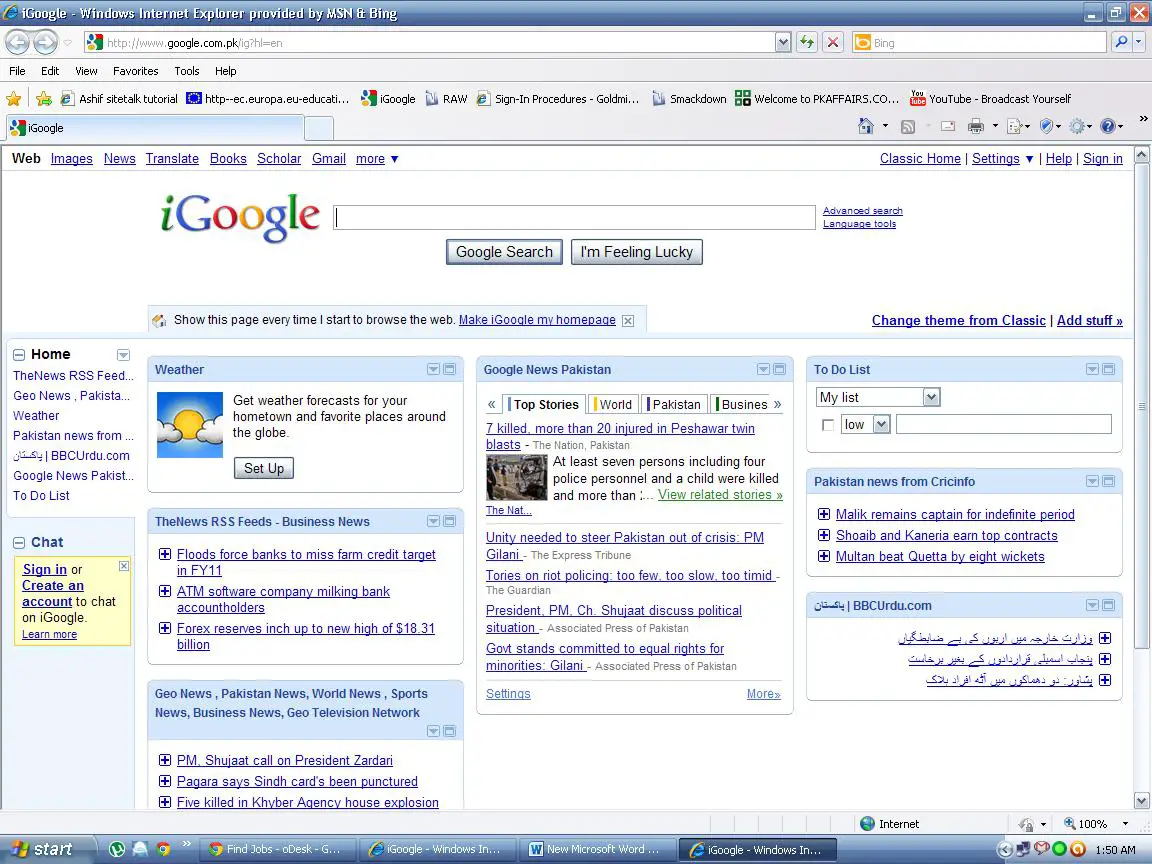The image size is (1152, 864).
Task: Expand the Malik remains captain item
Action: (824, 514)
